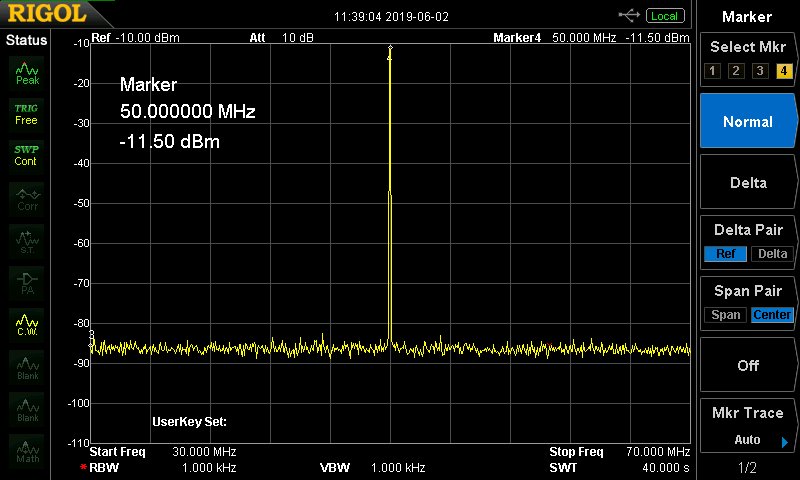
Task: Click the Stop Freq 70.000 MHz value
Action: point(658,451)
